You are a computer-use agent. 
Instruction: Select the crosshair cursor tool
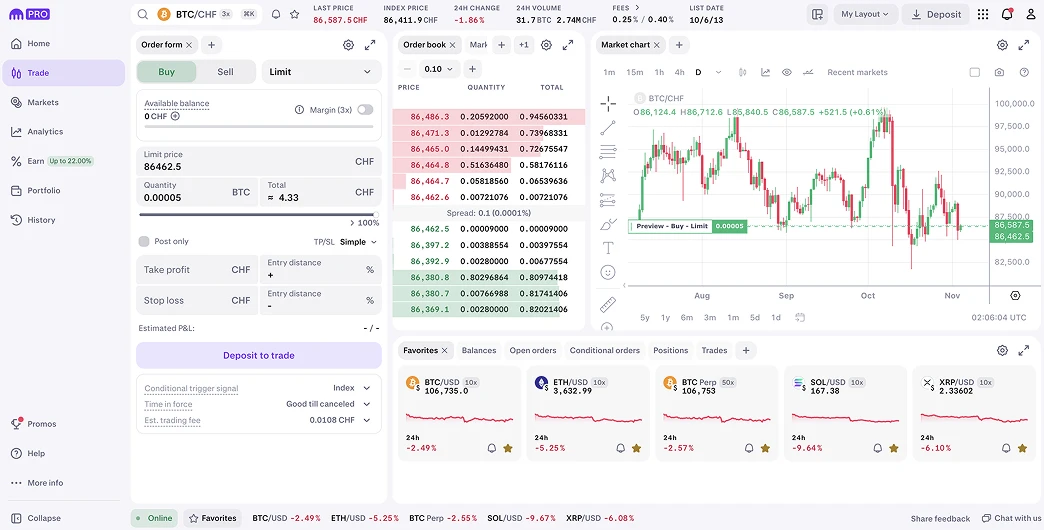[x=608, y=103]
